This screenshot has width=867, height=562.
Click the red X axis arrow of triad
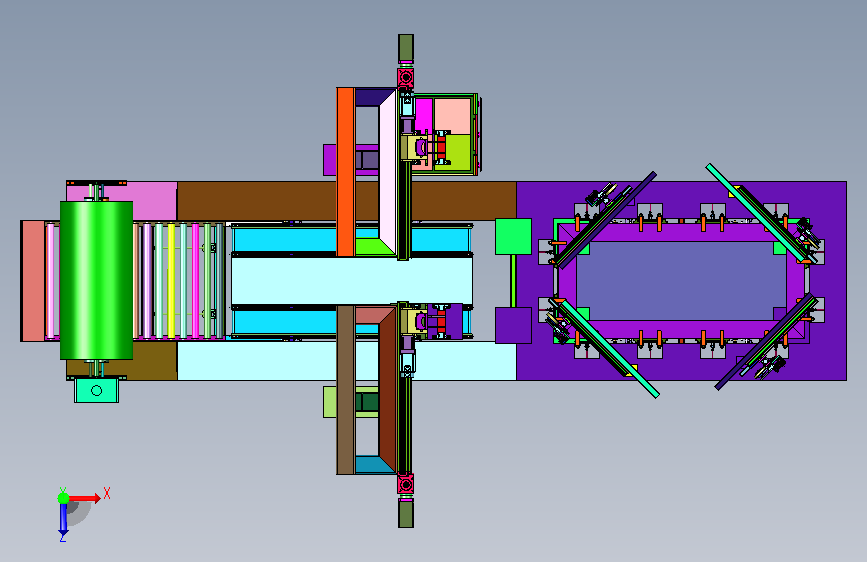click(85, 498)
